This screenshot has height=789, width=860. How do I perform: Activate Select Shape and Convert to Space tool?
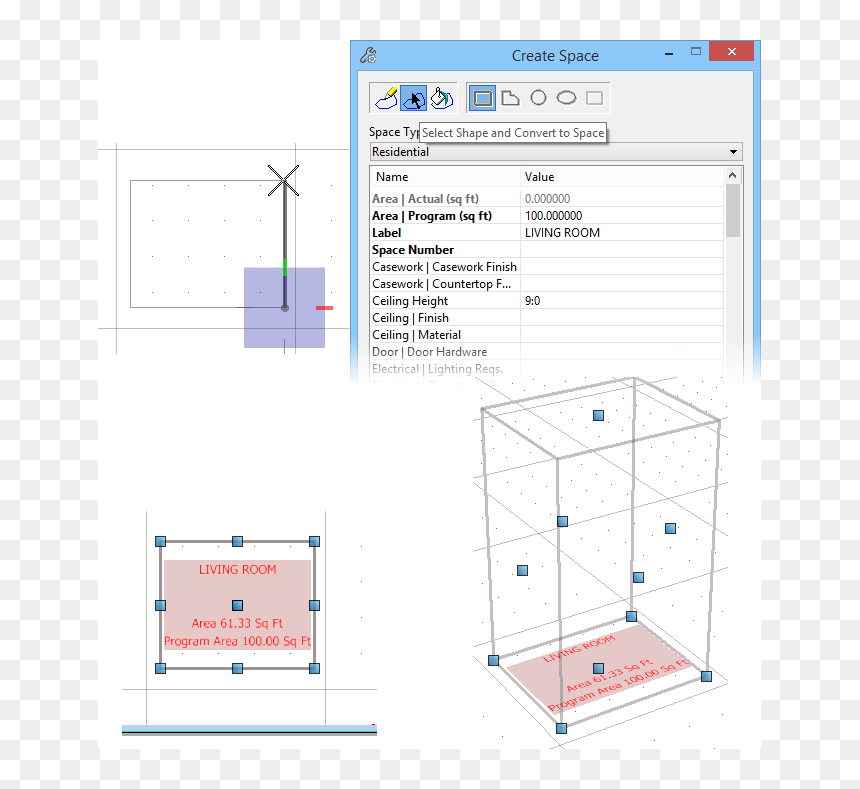(414, 99)
